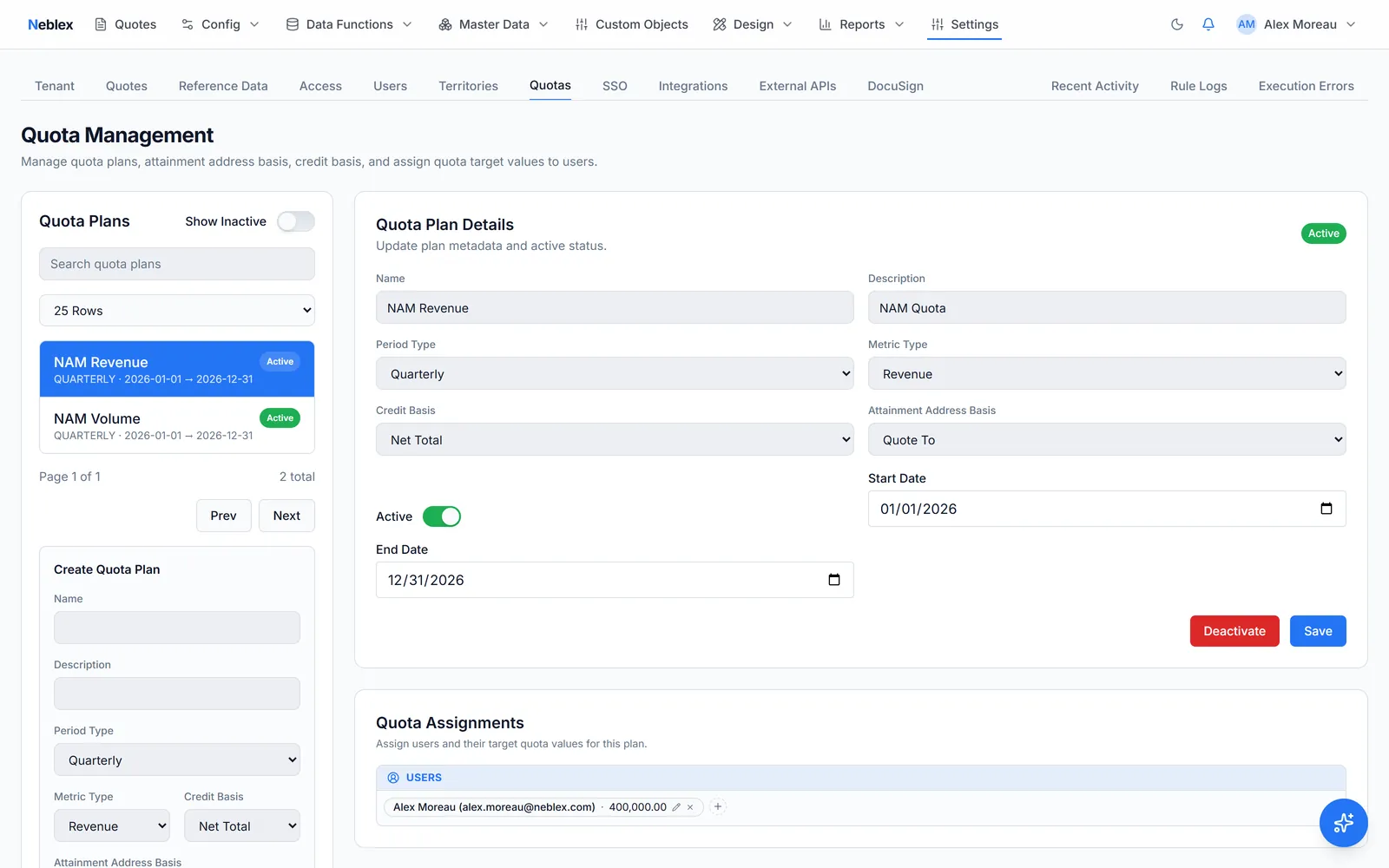Viewport: 1389px width, 868px height.
Task: Click the Custom Objects icon
Action: [x=582, y=24]
